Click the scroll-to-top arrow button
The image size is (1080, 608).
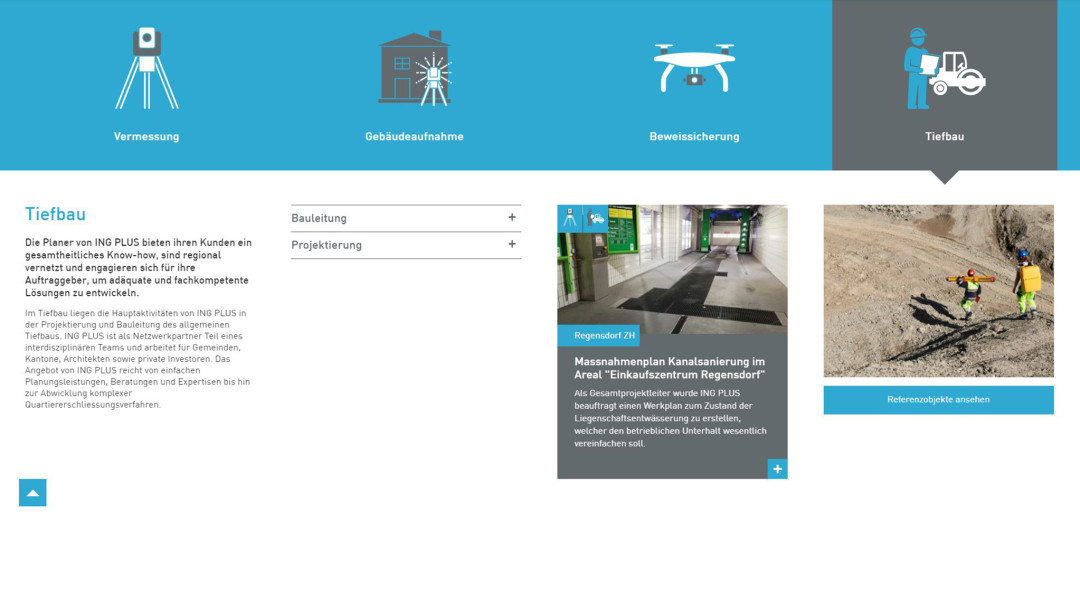click(32, 493)
